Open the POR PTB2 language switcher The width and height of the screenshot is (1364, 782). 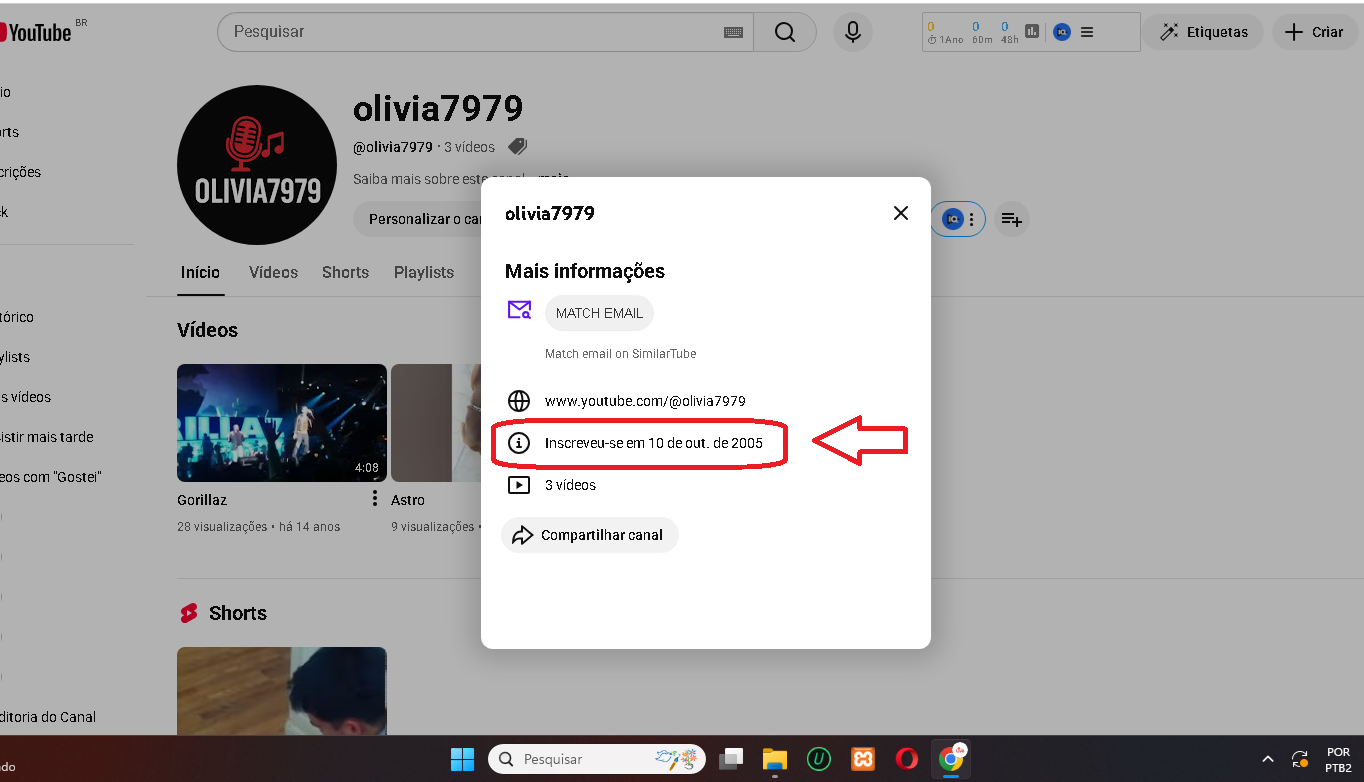(1338, 759)
